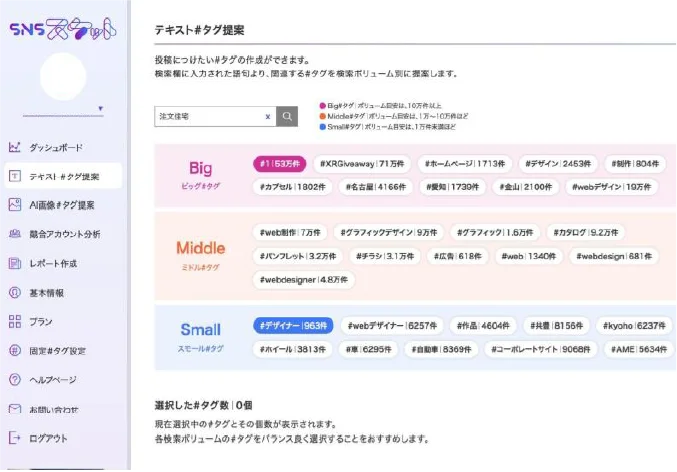677x472 pixels.
Task: Add the #広告|618件 tag
Action: click(458, 256)
